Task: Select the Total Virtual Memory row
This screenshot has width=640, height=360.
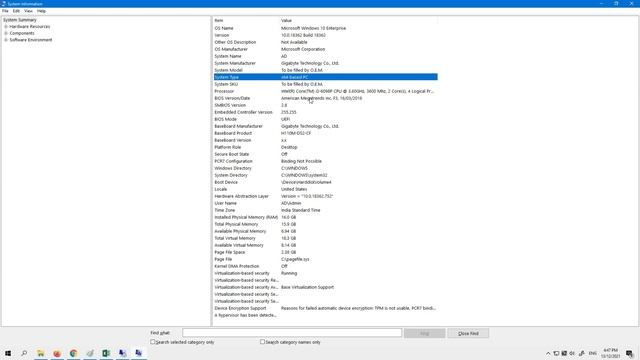Action: 325,238
